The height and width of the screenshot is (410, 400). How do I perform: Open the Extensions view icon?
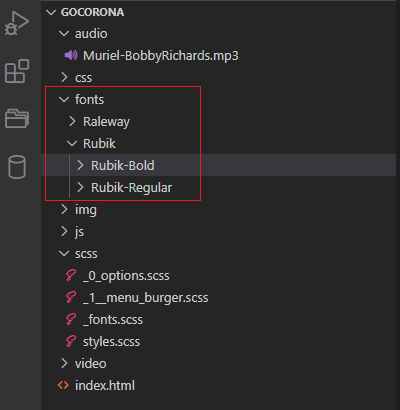[x=17, y=71]
